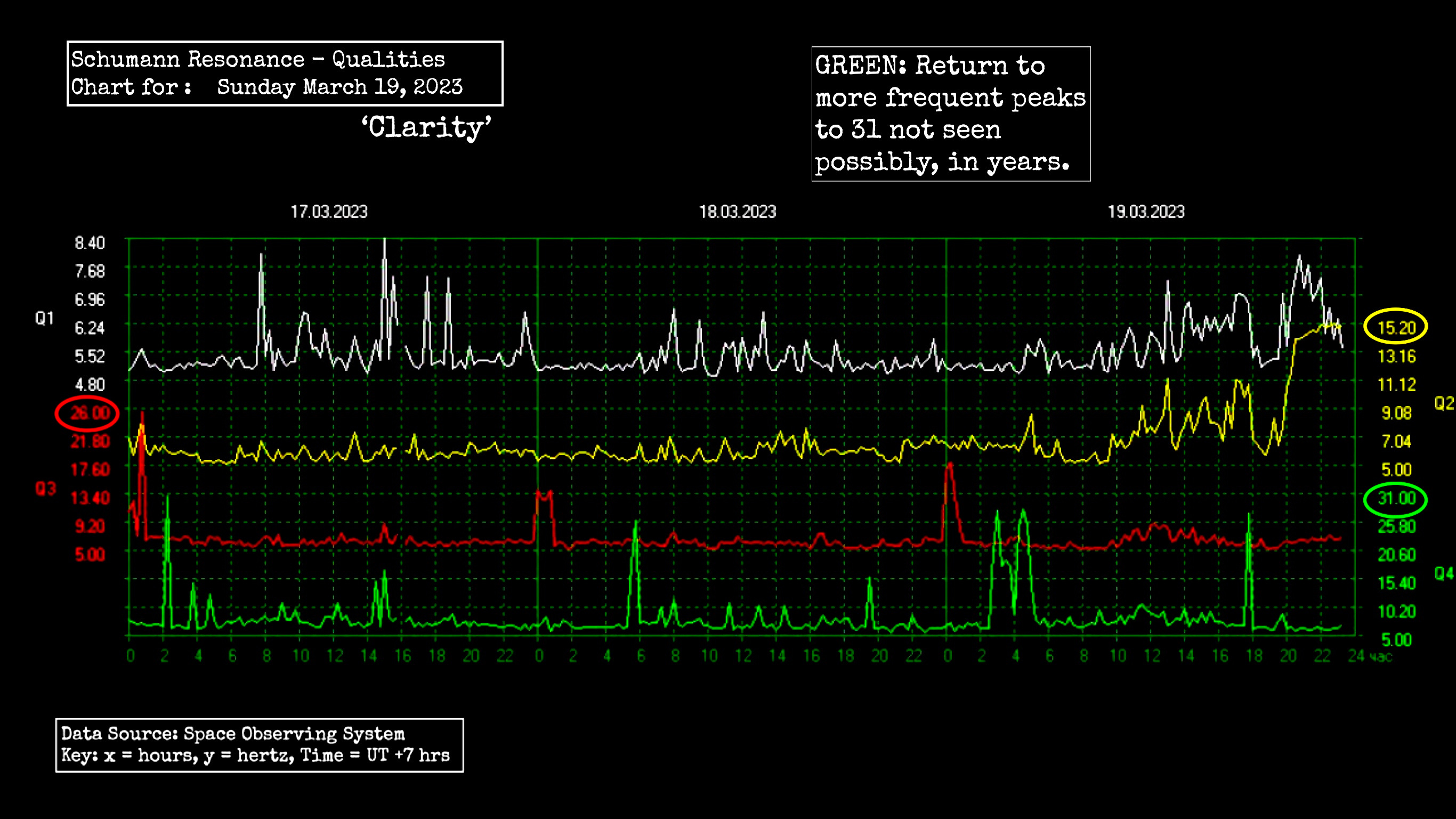Viewport: 1456px width, 819px height.
Task: Click the red 9.20 axis value
Action: point(90,526)
